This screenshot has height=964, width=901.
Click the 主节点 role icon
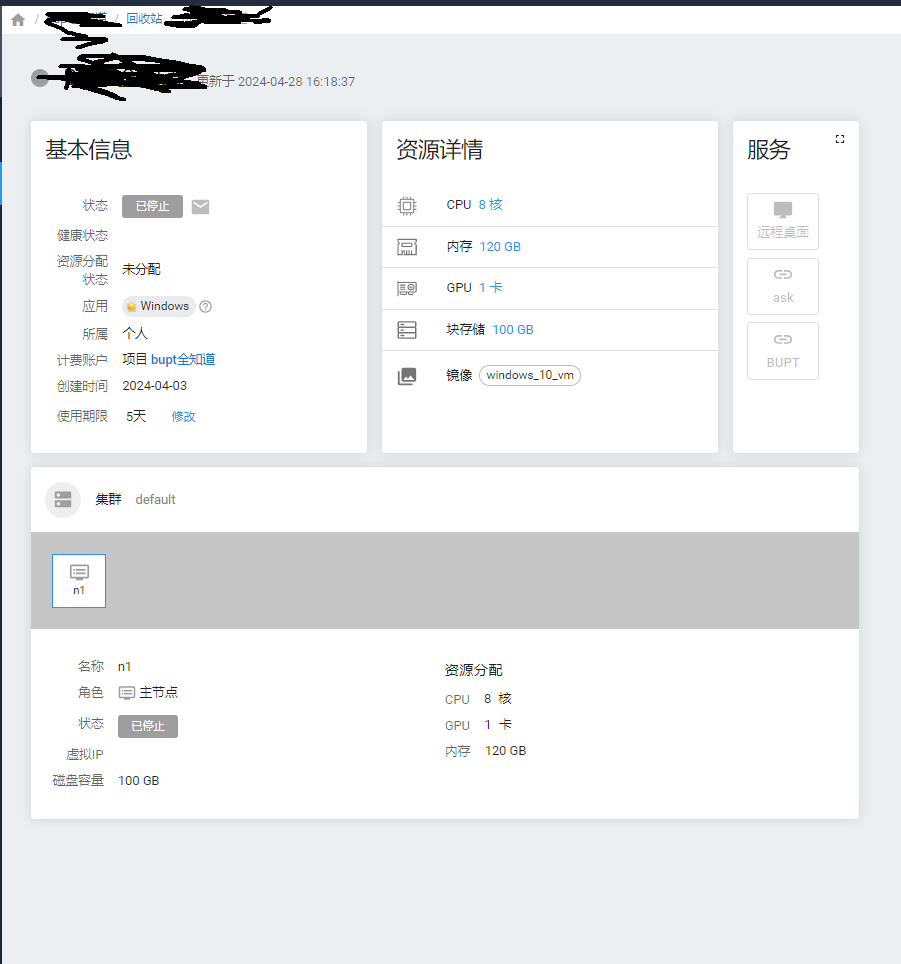[127, 693]
